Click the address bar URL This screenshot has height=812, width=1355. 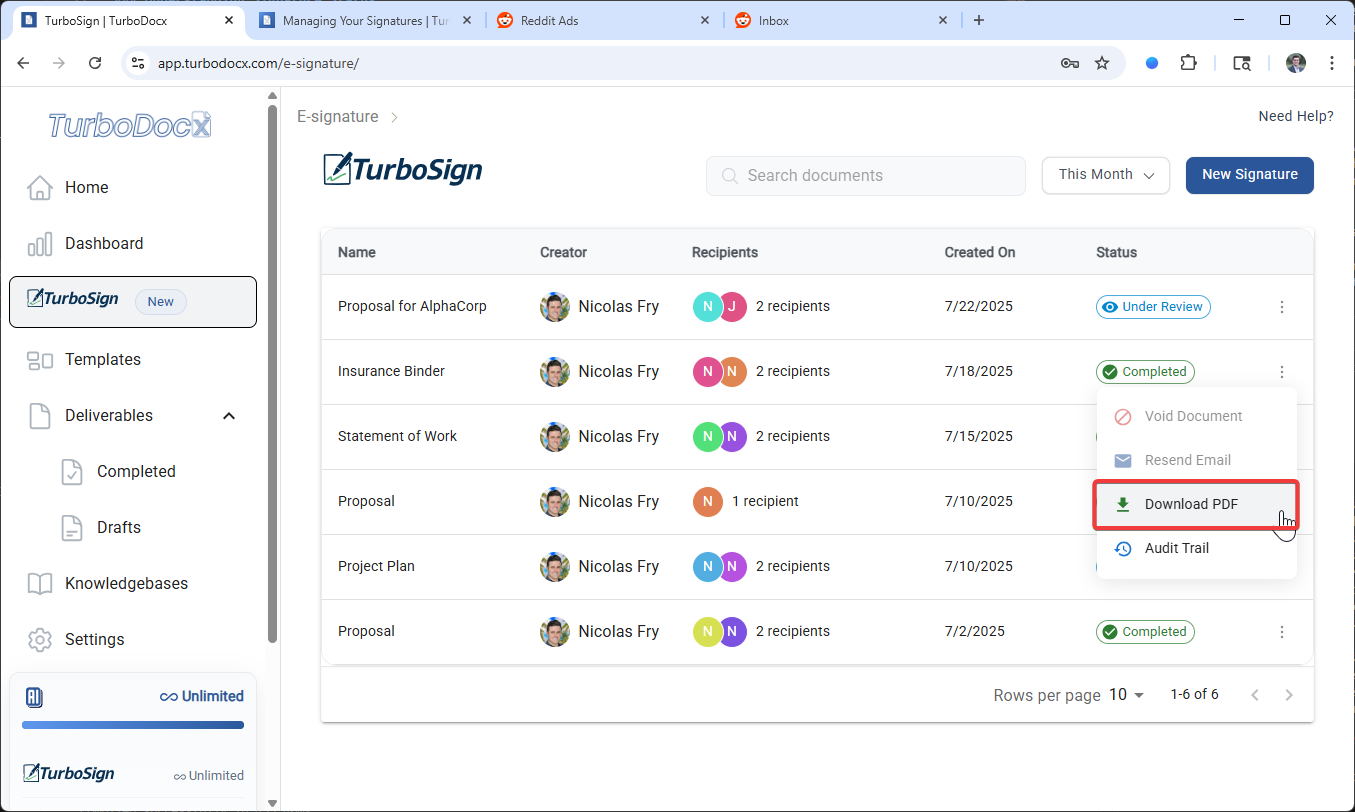pos(258,63)
